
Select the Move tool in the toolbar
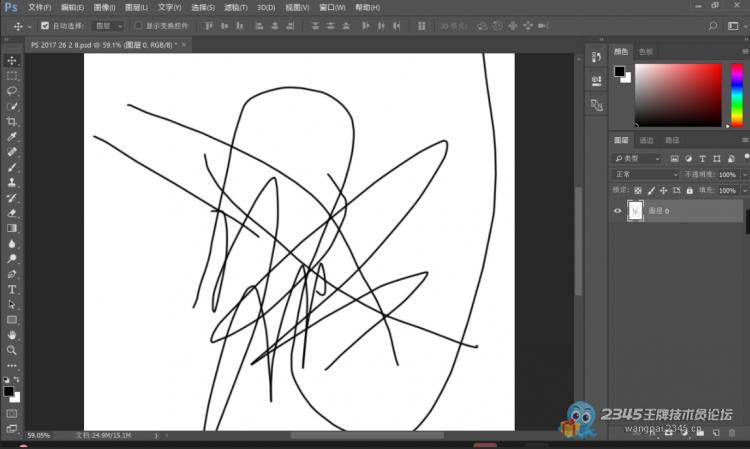(12, 60)
